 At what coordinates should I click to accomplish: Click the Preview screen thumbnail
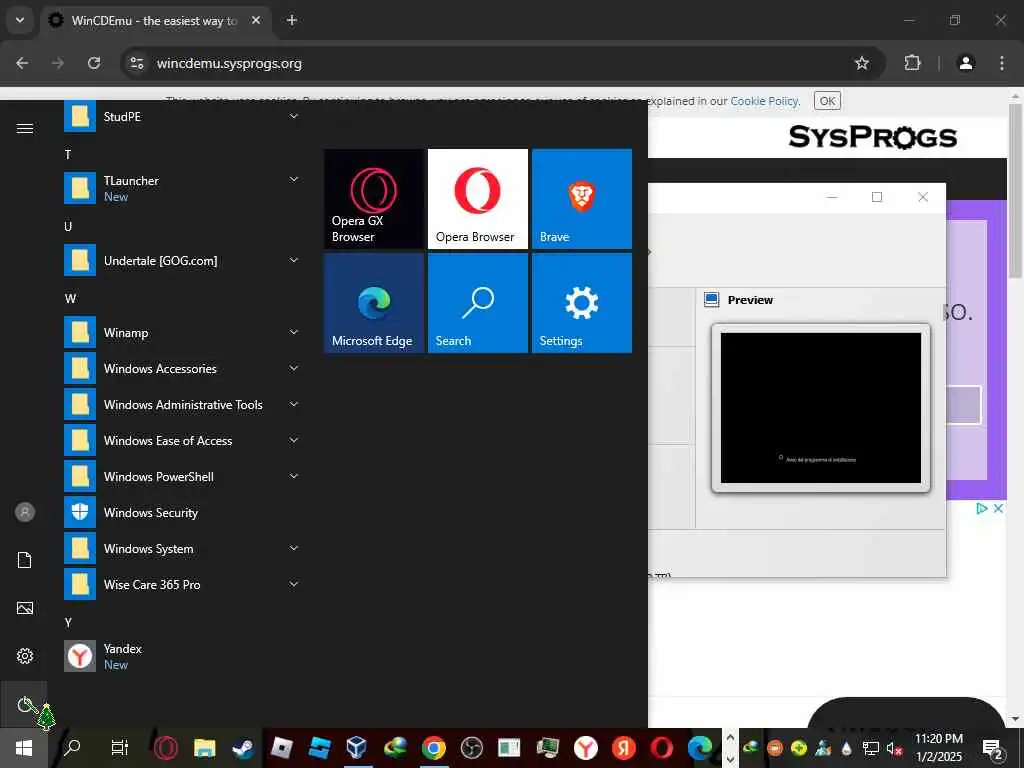tap(820, 408)
